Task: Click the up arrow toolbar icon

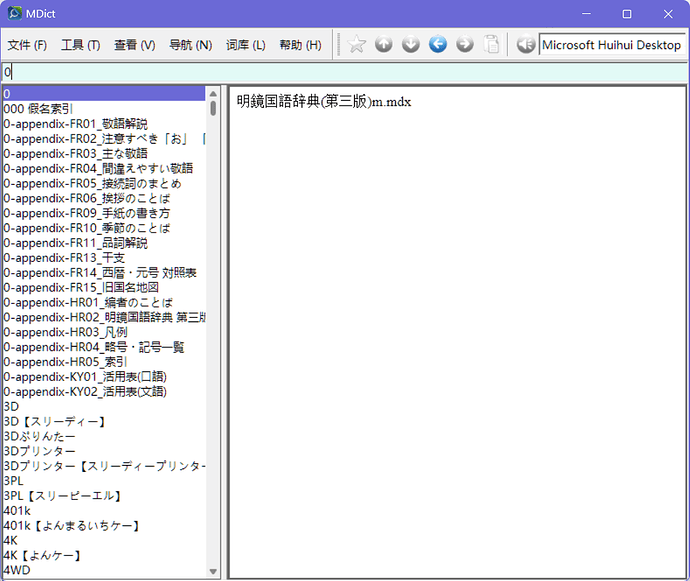Action: (384, 44)
